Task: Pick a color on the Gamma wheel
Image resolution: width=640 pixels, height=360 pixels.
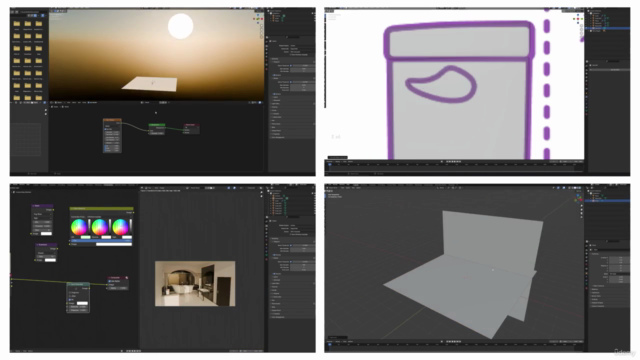Action: [99, 227]
